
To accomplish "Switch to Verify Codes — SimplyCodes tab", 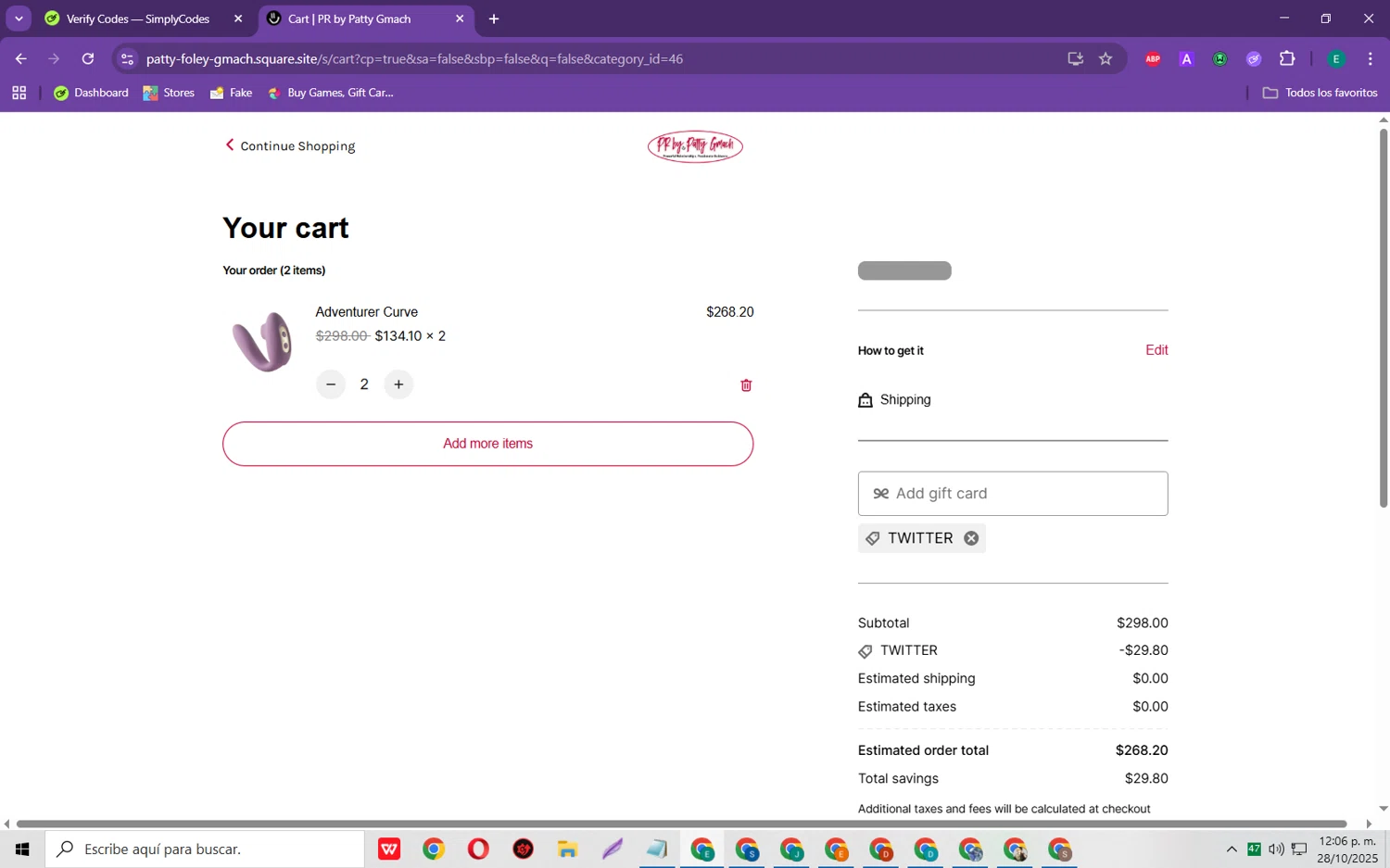I will point(139,19).
